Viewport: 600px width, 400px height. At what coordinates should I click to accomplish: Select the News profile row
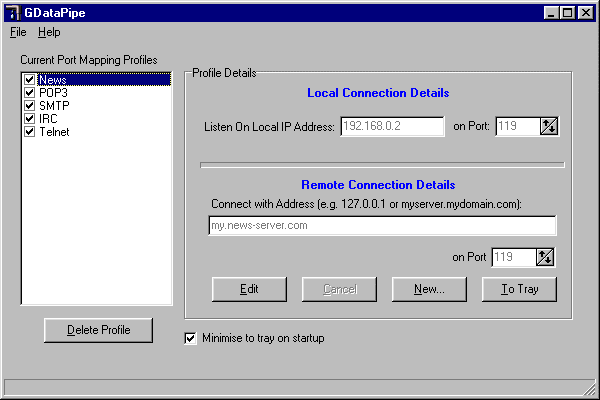pyautogui.click(x=104, y=80)
